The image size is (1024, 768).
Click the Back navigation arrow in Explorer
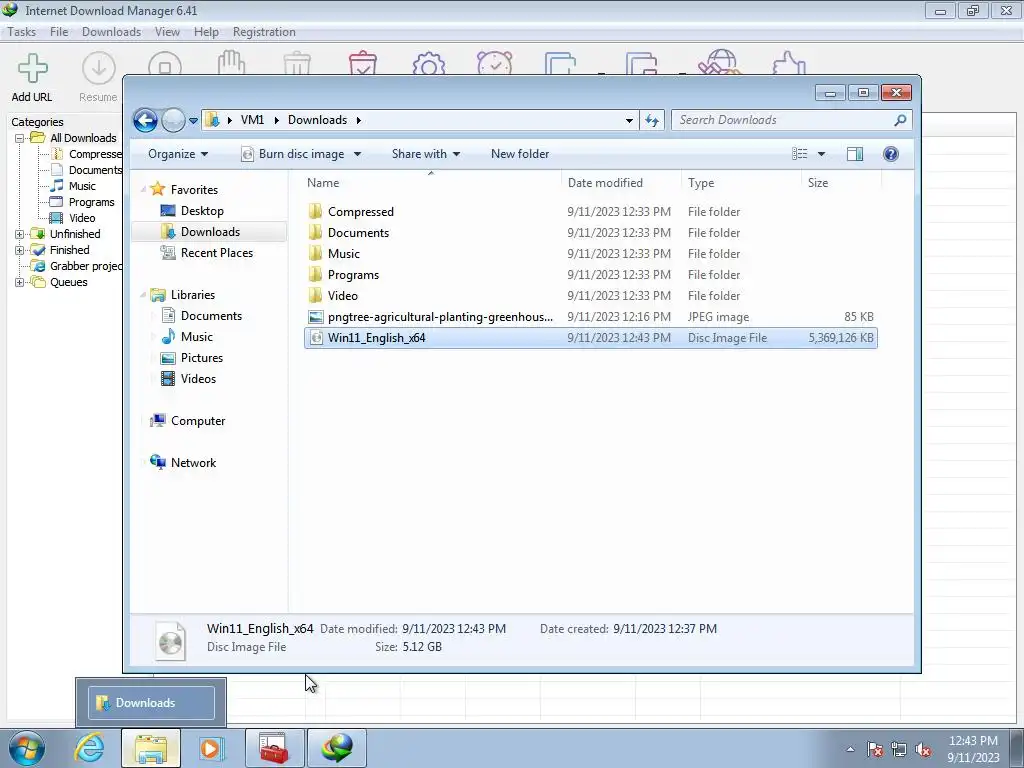[x=145, y=120]
